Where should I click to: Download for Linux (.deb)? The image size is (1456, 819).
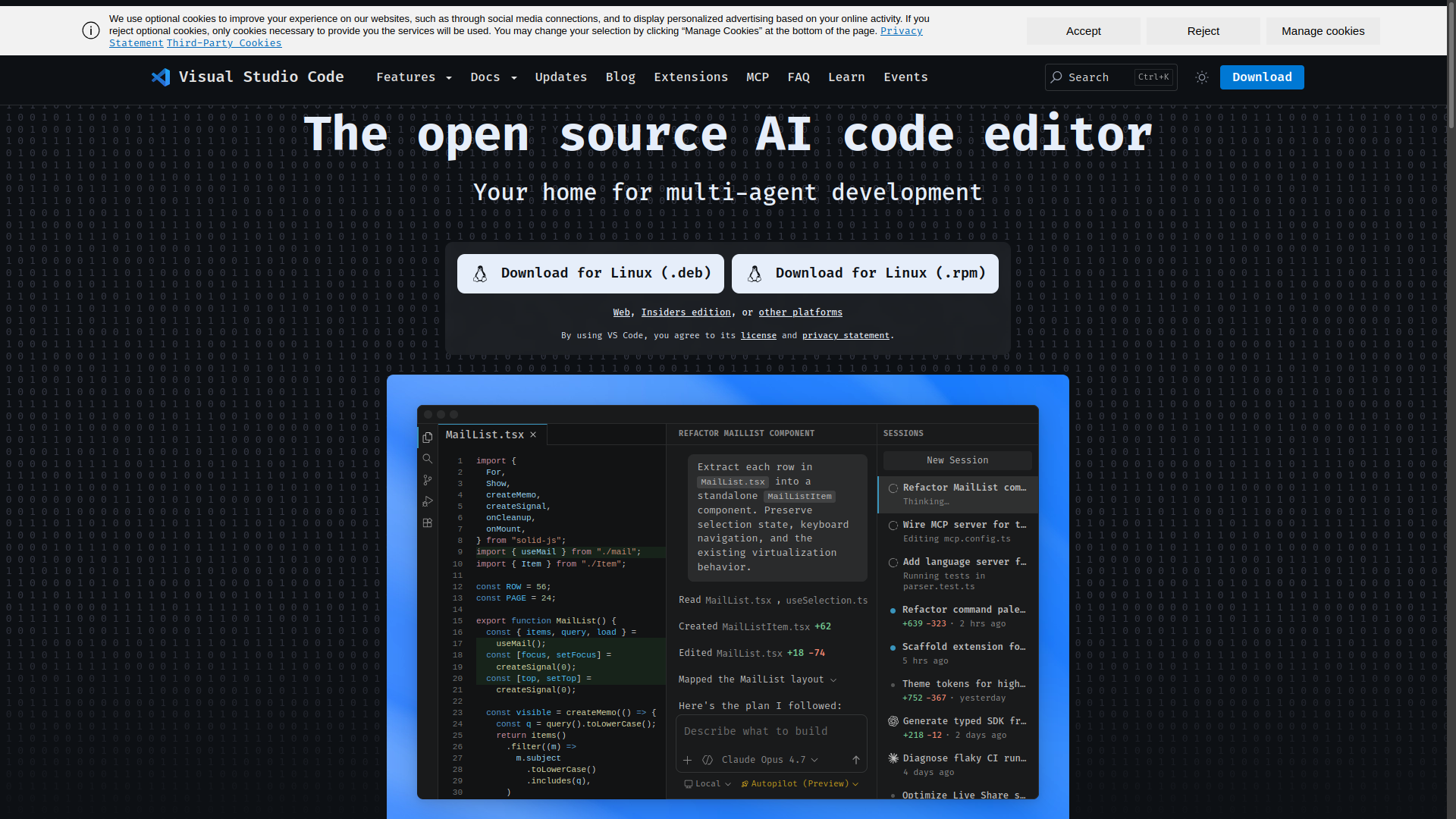(591, 274)
